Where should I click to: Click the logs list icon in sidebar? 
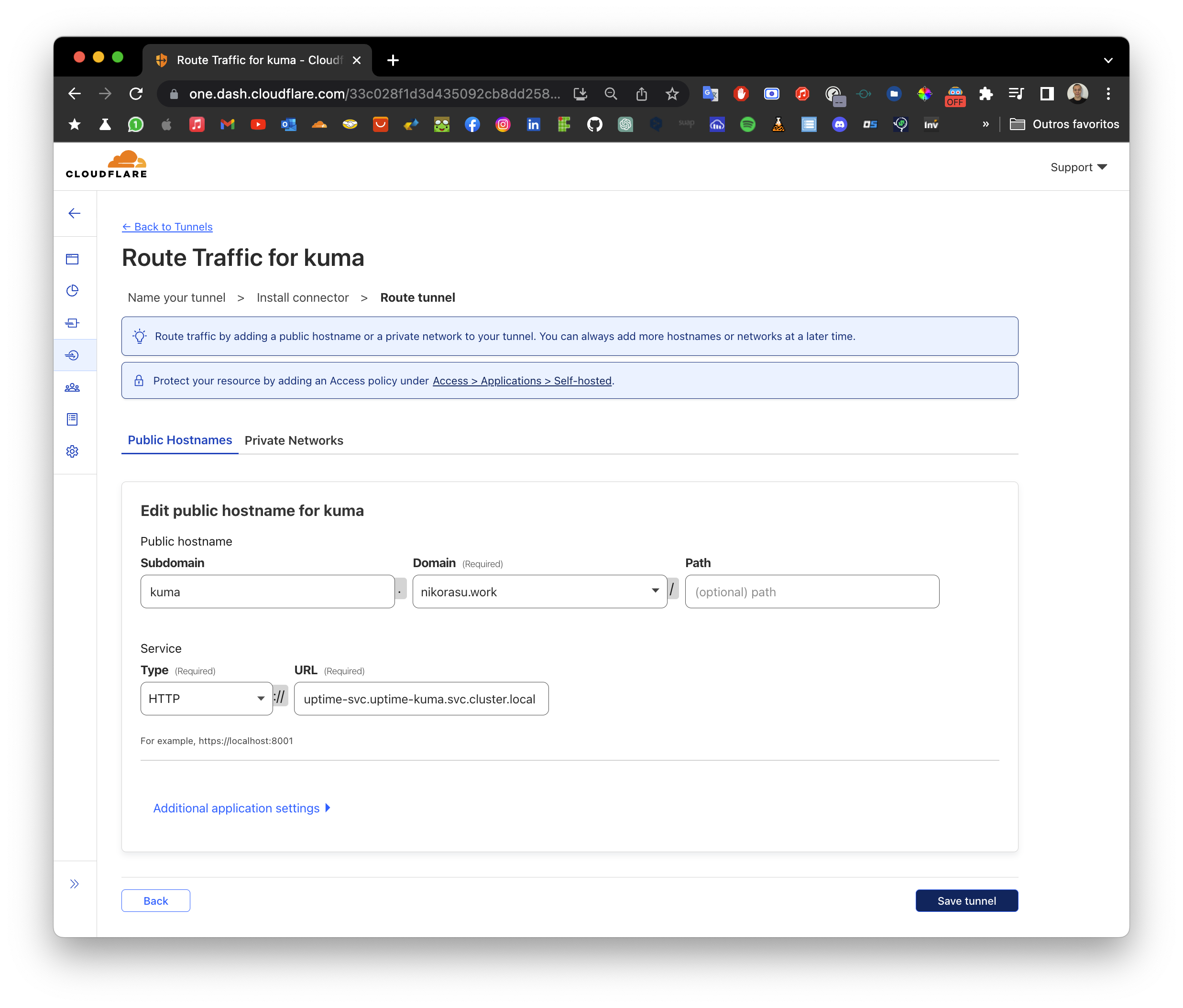[73, 419]
